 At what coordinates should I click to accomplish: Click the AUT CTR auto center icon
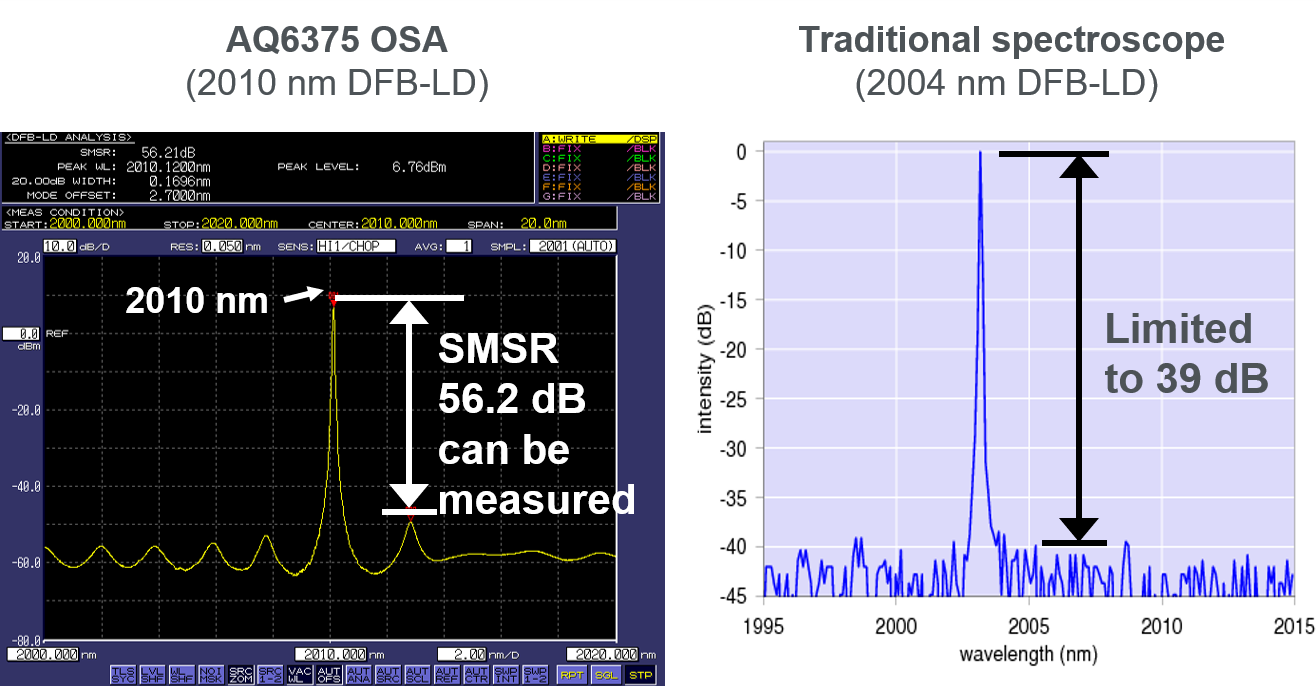pyautogui.click(x=476, y=675)
